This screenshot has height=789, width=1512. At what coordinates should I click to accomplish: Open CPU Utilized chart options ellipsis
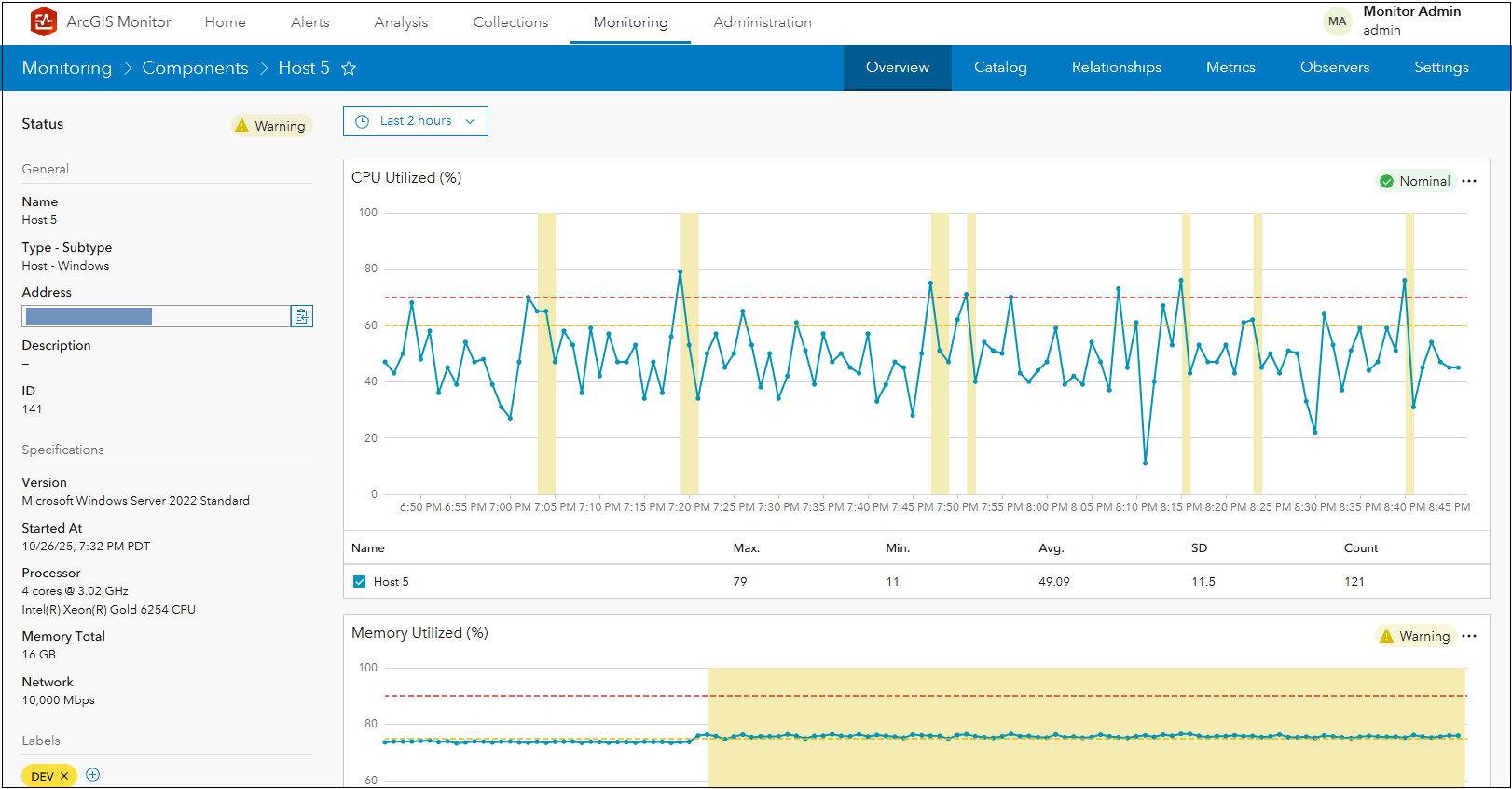click(1469, 181)
